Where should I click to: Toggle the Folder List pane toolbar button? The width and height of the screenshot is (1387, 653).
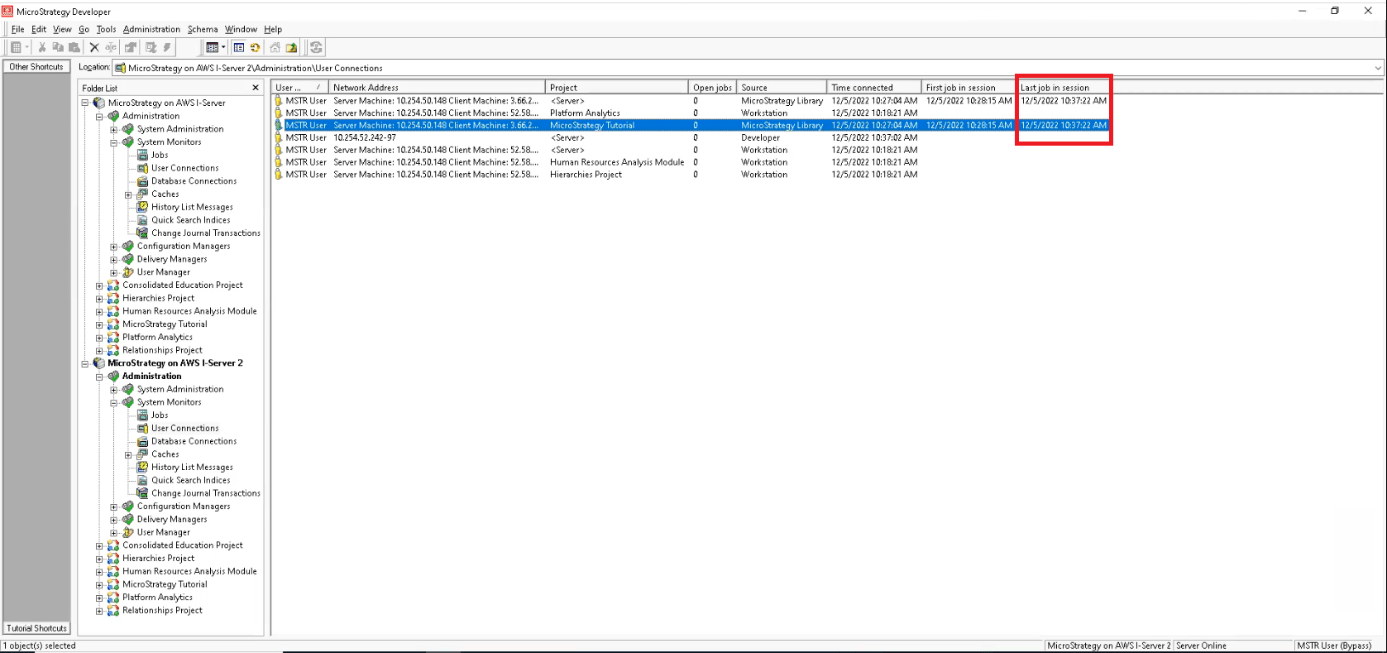239,47
